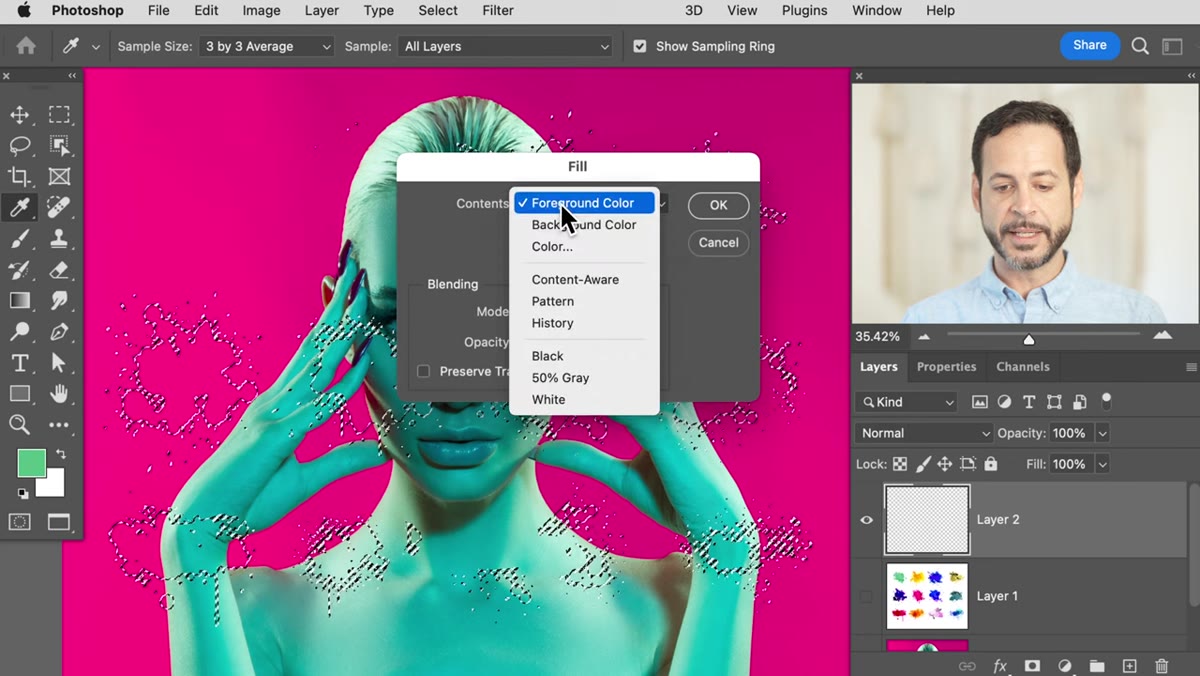This screenshot has width=1200, height=676.
Task: Open the Normal blend mode dropdown
Action: point(924,433)
